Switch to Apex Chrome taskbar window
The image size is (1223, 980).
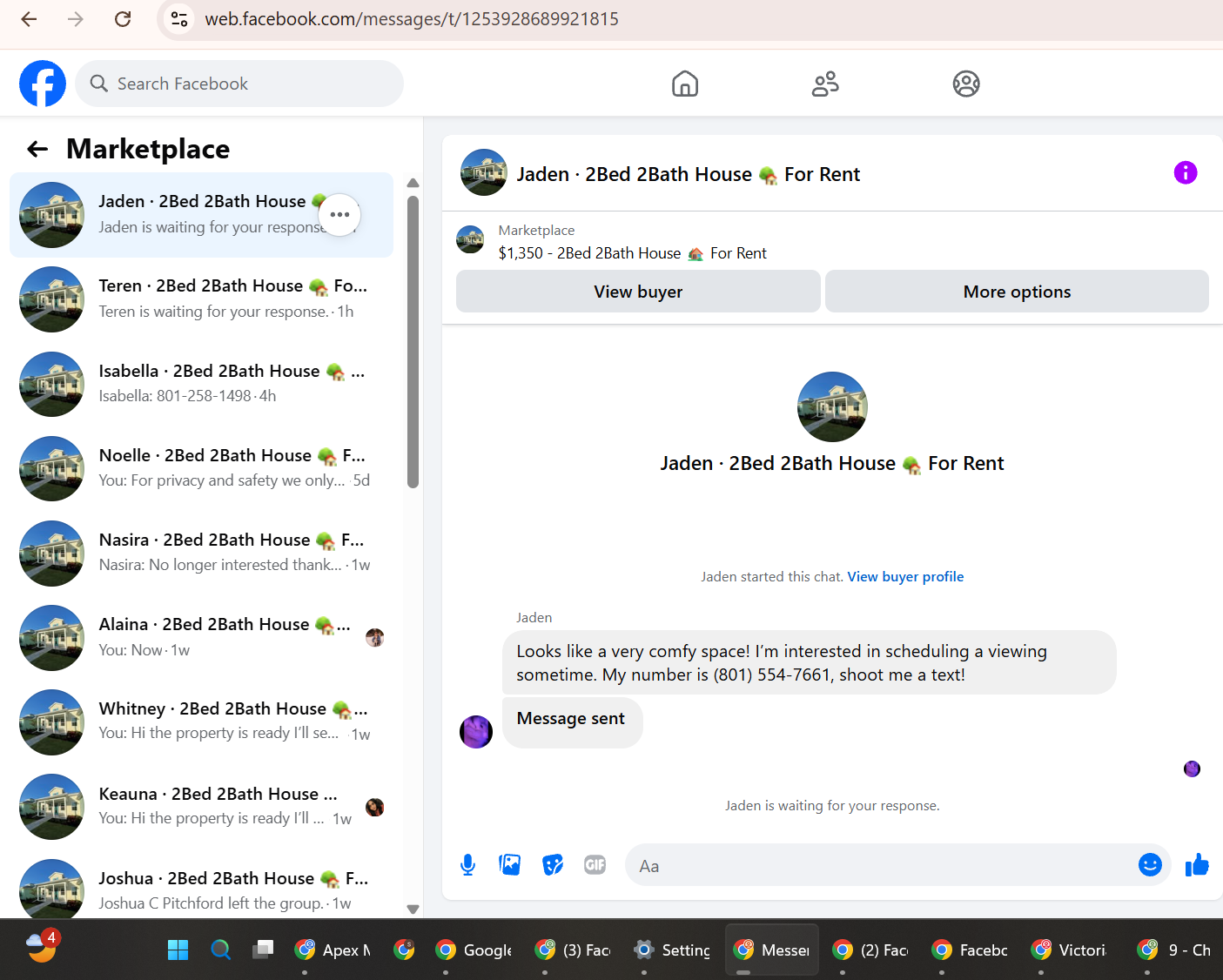tap(333, 950)
